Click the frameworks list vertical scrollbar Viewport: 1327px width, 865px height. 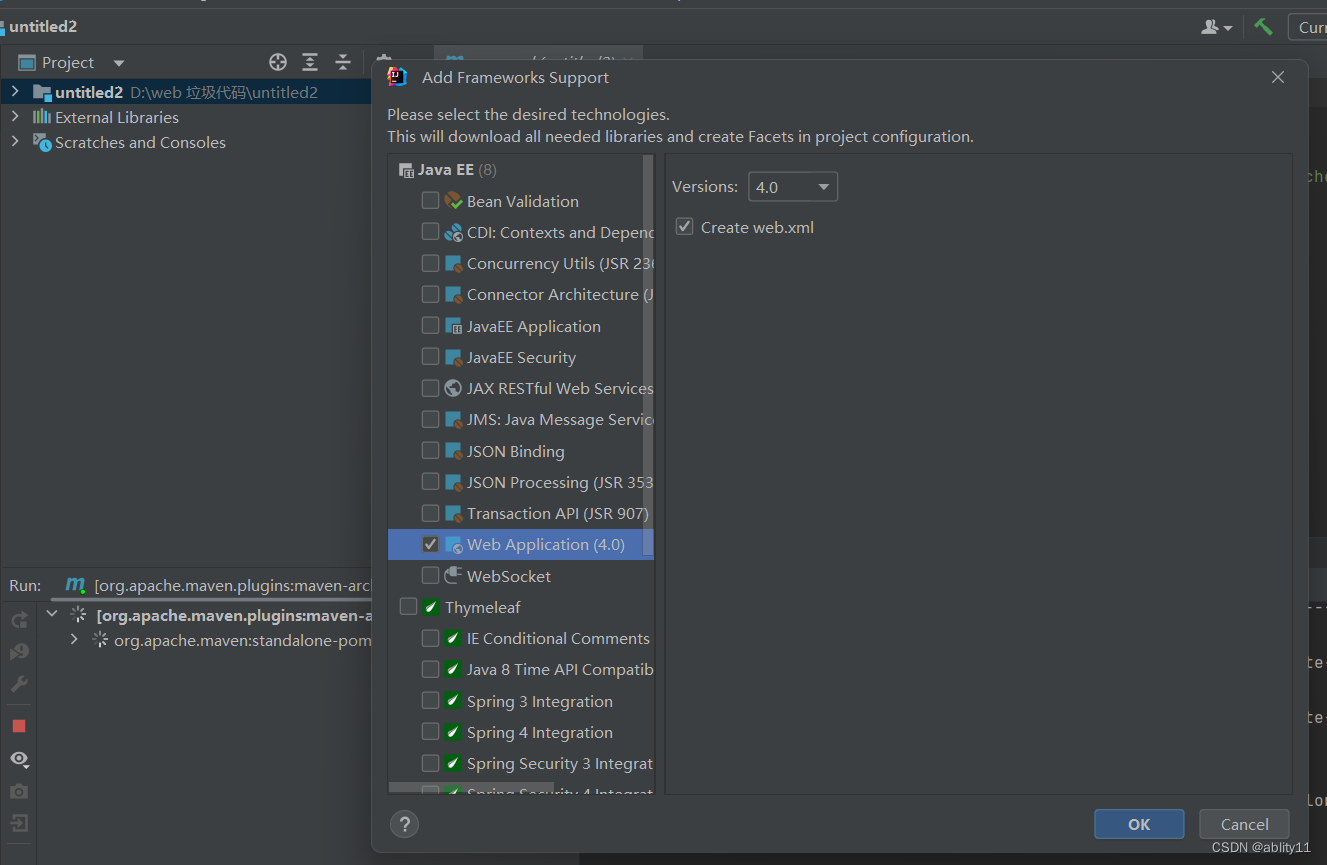[648, 355]
